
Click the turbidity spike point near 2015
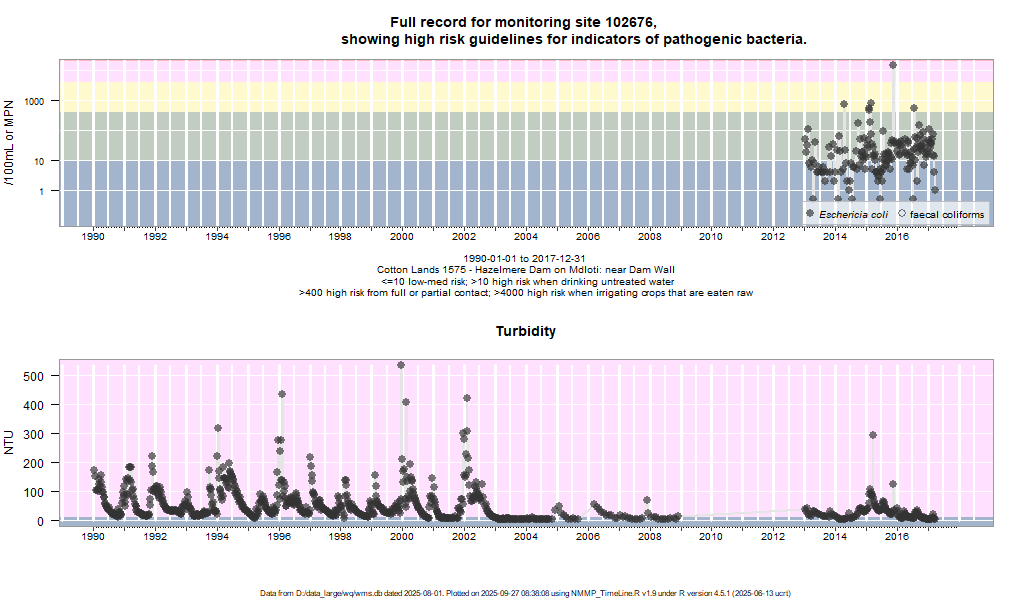[873, 436]
